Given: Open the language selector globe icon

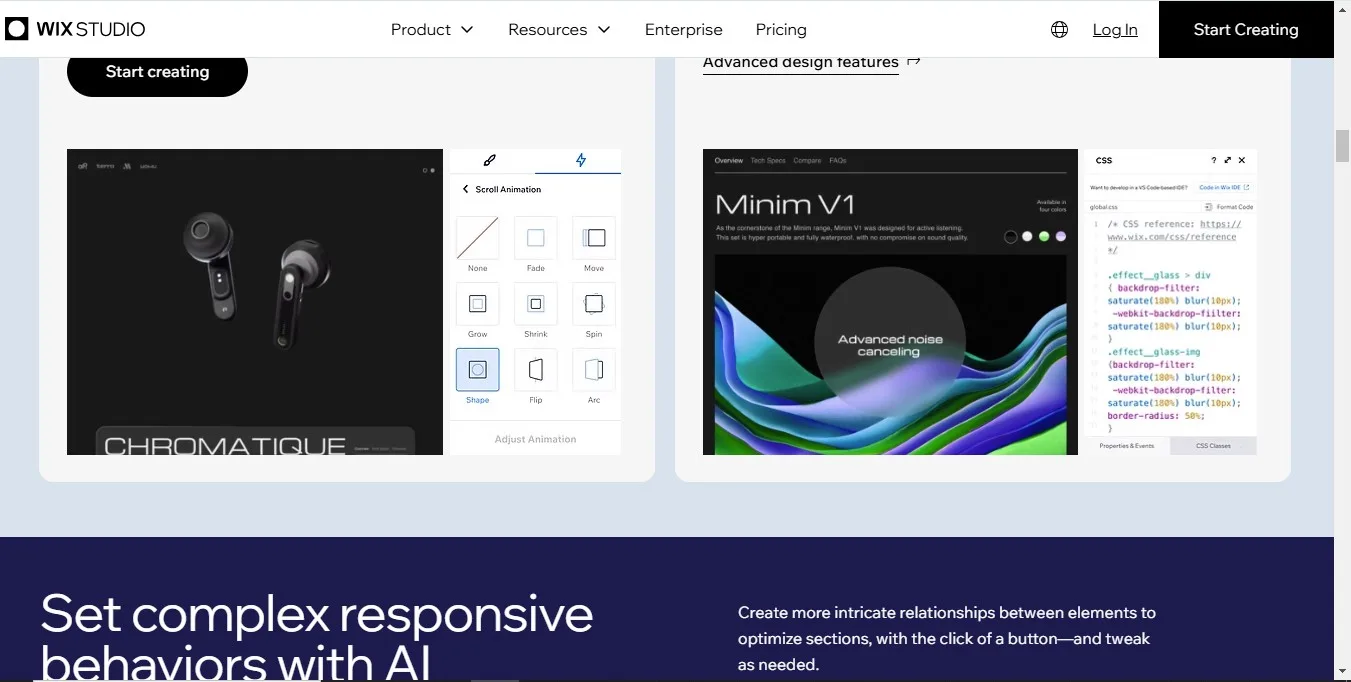Looking at the screenshot, I should coord(1059,29).
